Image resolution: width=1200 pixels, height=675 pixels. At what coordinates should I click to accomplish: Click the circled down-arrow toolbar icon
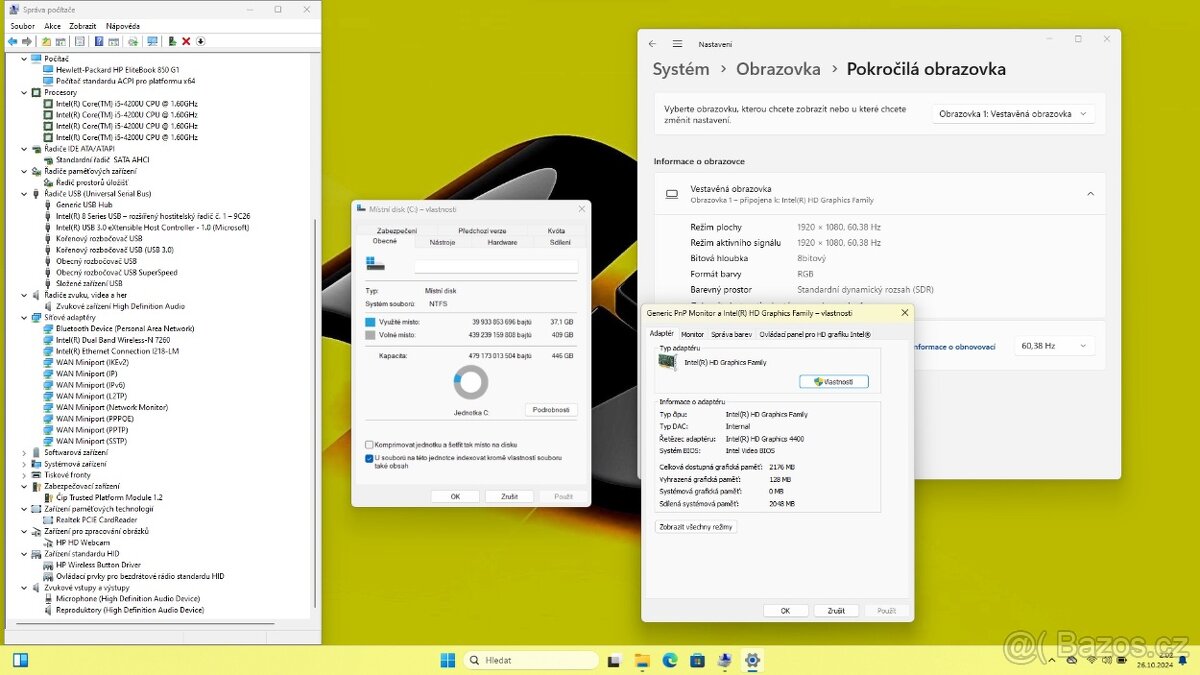(200, 41)
